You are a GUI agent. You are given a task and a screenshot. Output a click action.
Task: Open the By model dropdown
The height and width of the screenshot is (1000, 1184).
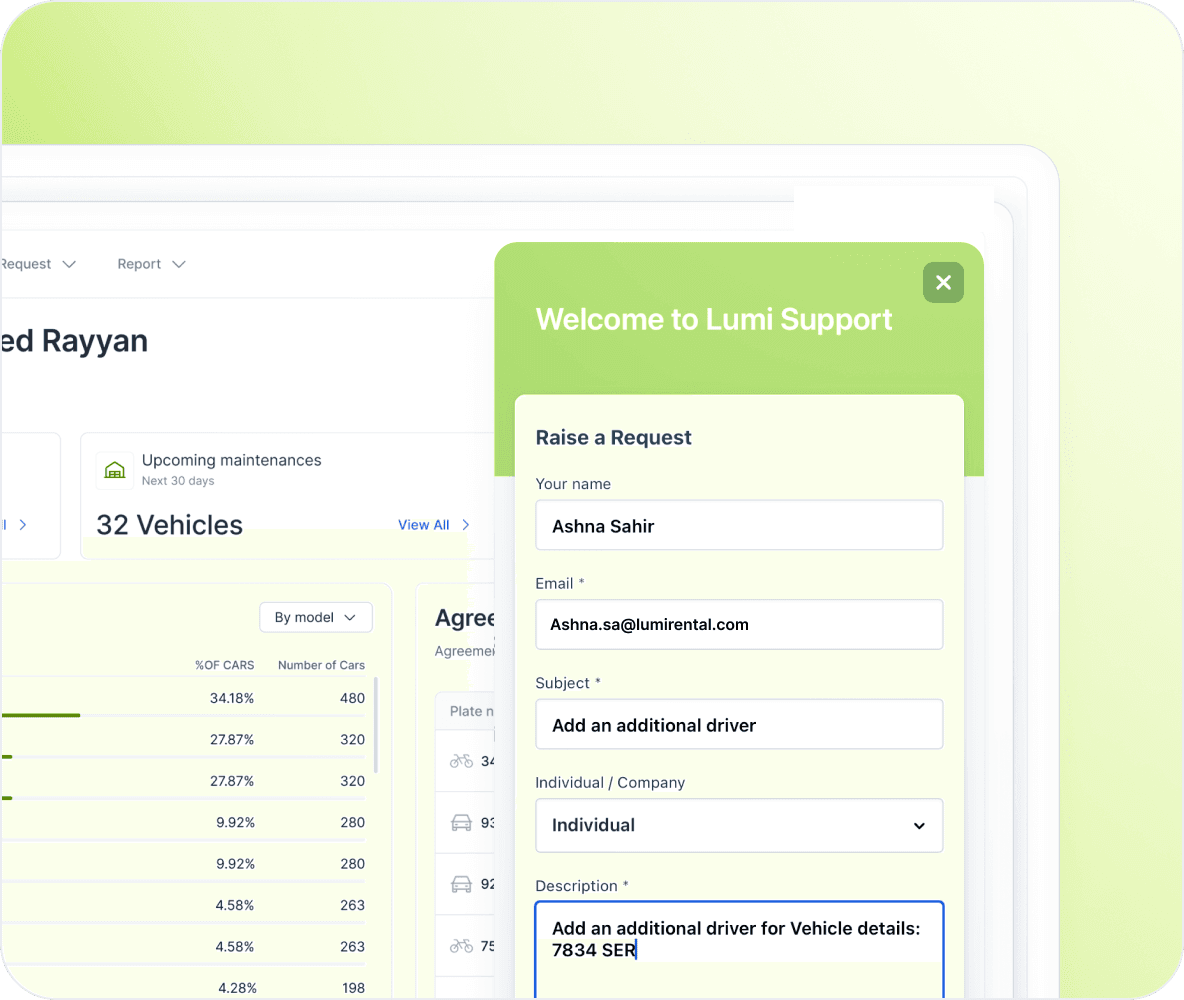click(316, 617)
